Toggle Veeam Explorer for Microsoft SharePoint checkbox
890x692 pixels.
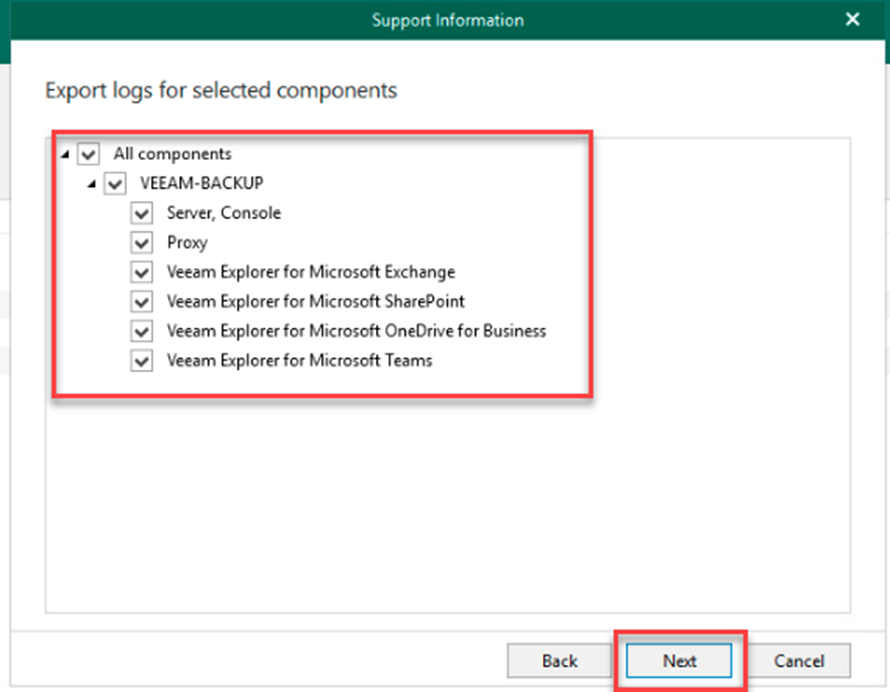pyautogui.click(x=142, y=301)
